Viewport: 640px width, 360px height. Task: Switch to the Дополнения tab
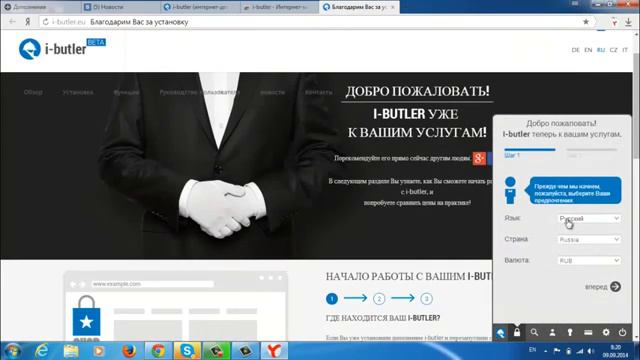pyautogui.click(x=40, y=7)
